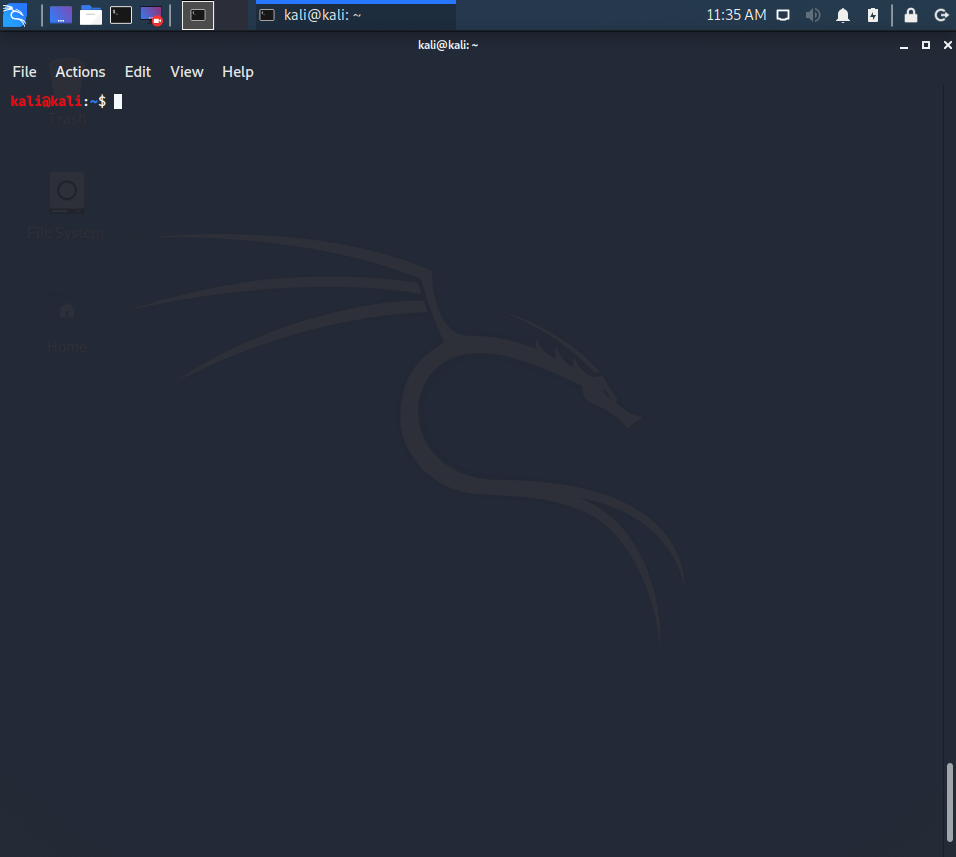Open the display settings tray icon
The height and width of the screenshot is (857, 956).
click(x=783, y=15)
